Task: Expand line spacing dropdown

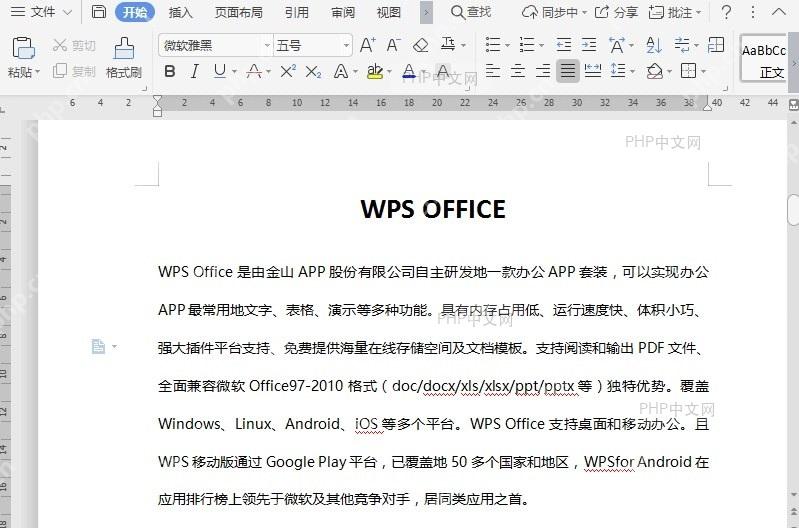Action: click(x=632, y=71)
